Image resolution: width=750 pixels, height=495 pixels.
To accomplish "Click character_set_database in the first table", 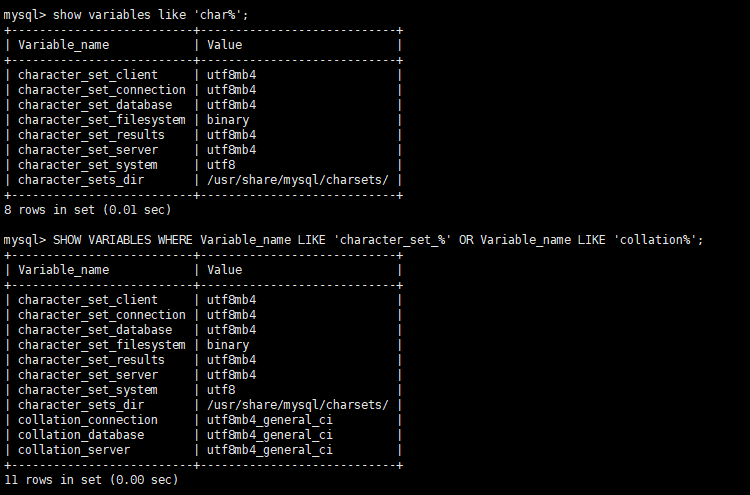I will (95, 105).
